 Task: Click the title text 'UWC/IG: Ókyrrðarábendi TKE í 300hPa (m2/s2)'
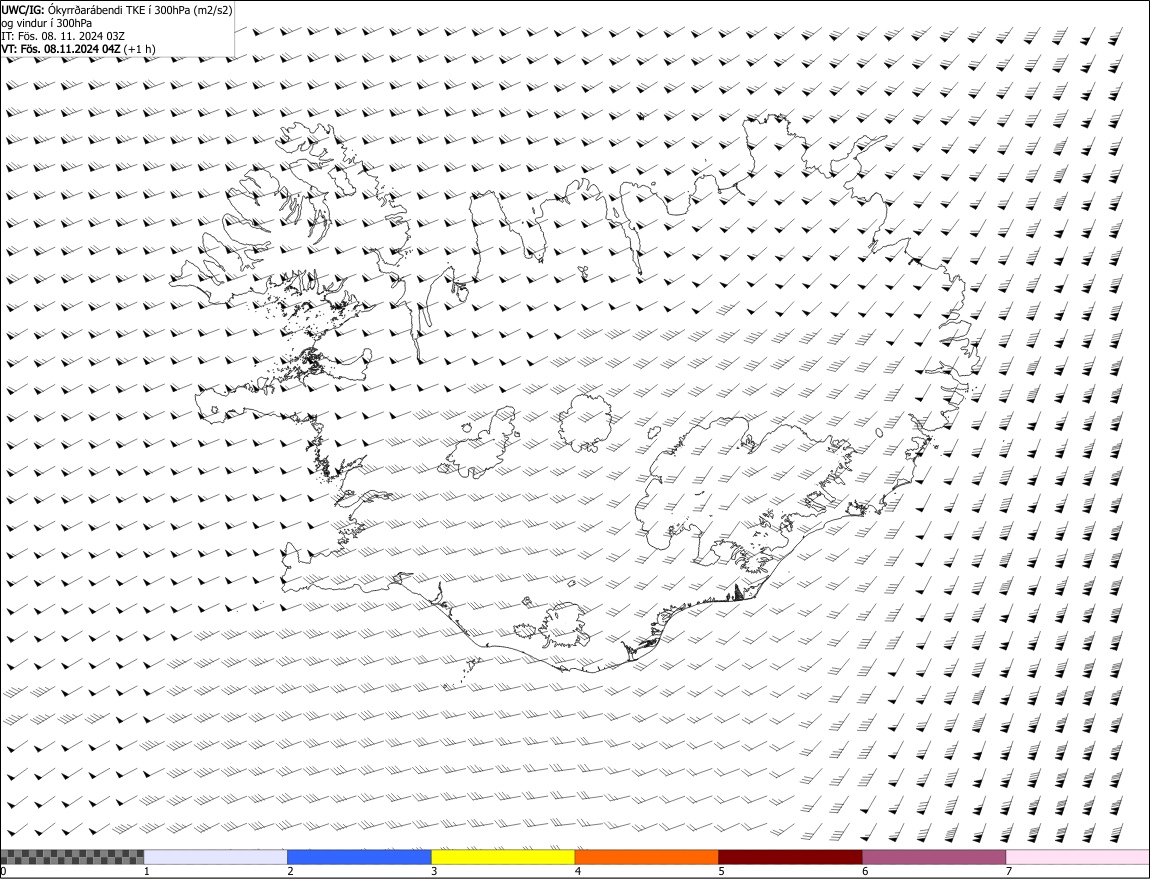(x=117, y=10)
